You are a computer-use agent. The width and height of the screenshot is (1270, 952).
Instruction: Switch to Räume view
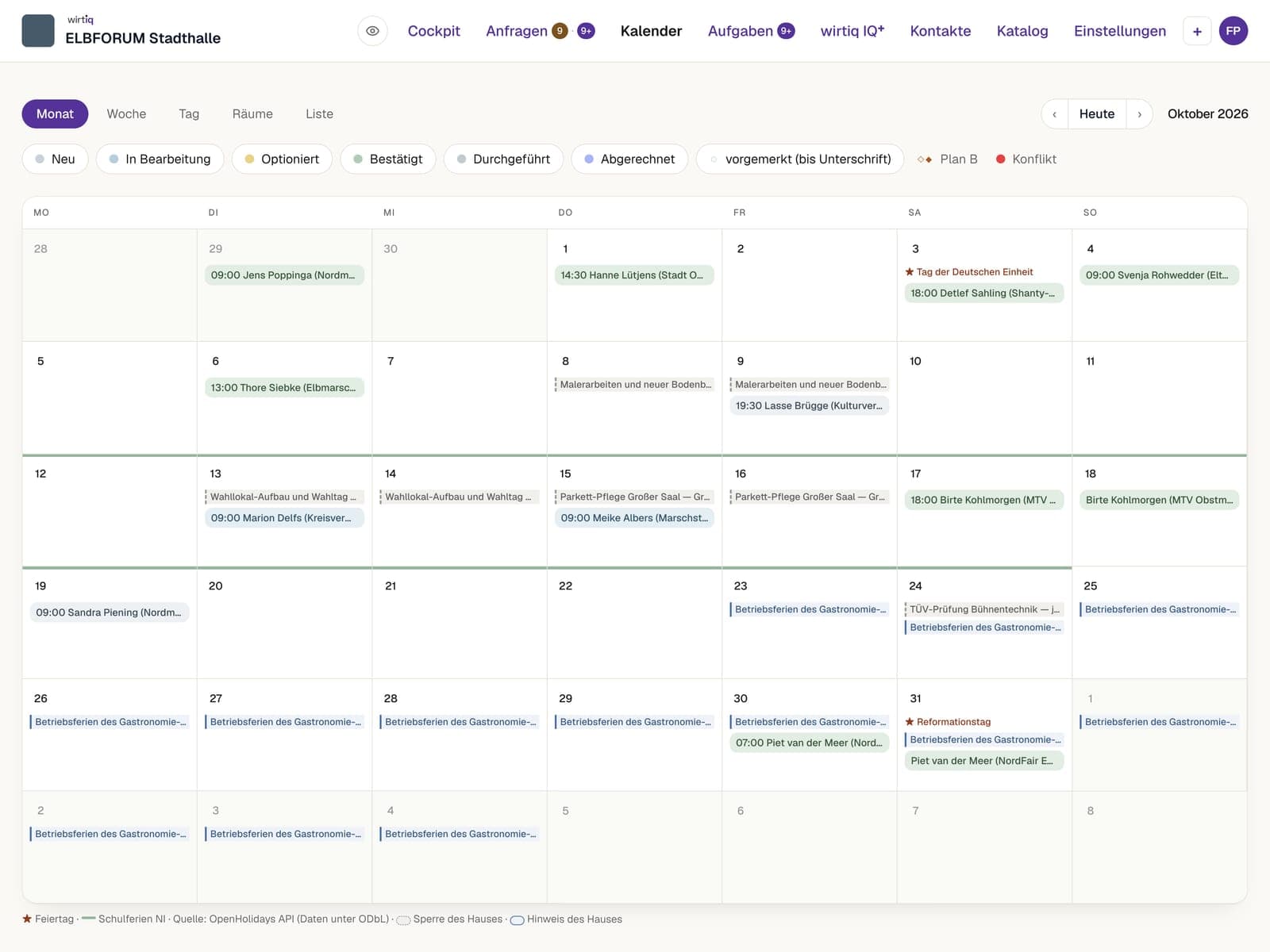pos(252,114)
